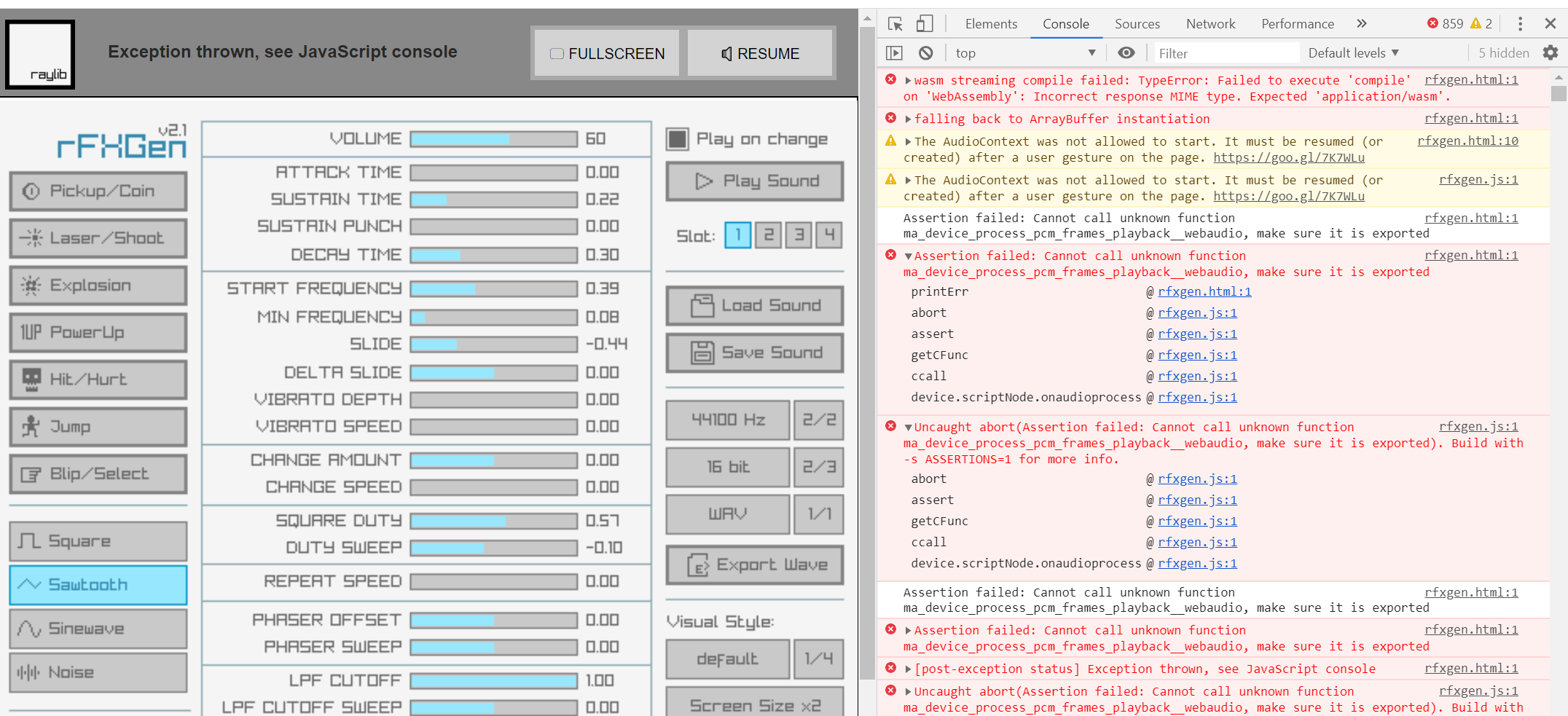Expand the Uncaught abort error details

point(907,427)
